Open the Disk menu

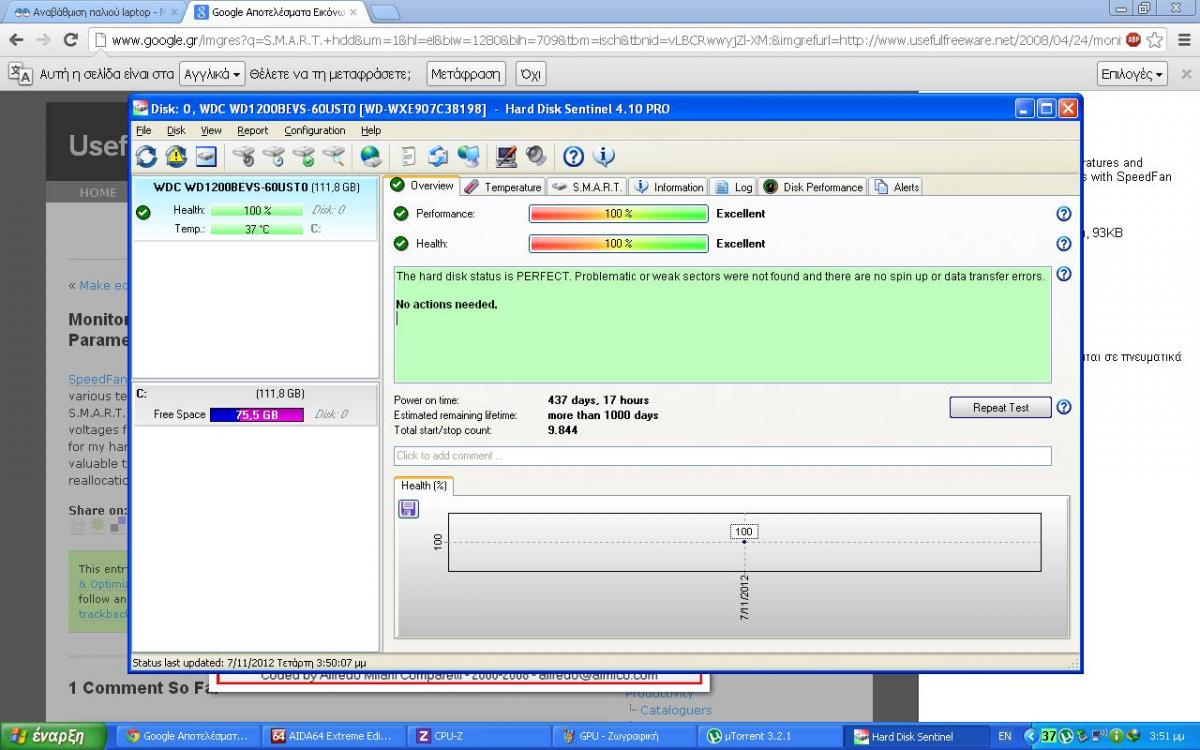click(x=176, y=131)
